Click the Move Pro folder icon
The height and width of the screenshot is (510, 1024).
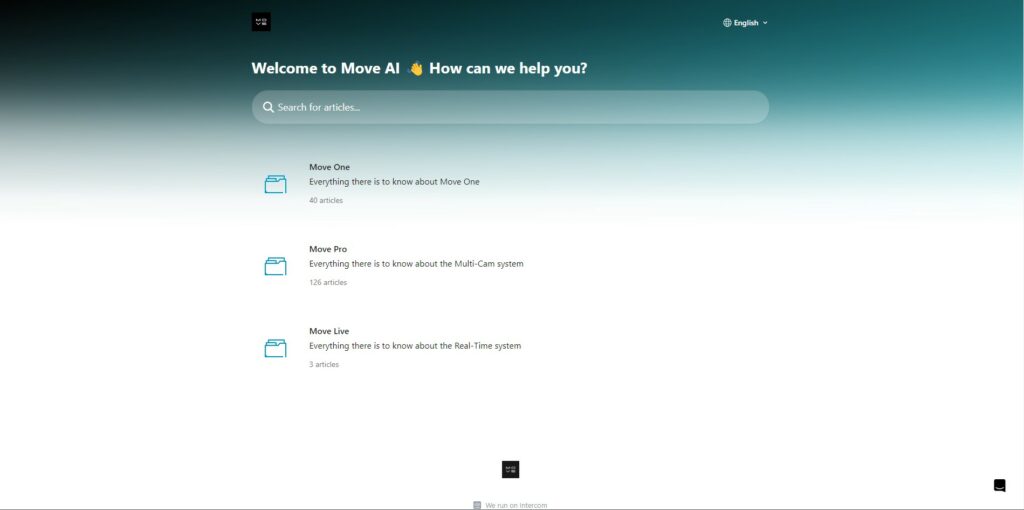click(276, 266)
